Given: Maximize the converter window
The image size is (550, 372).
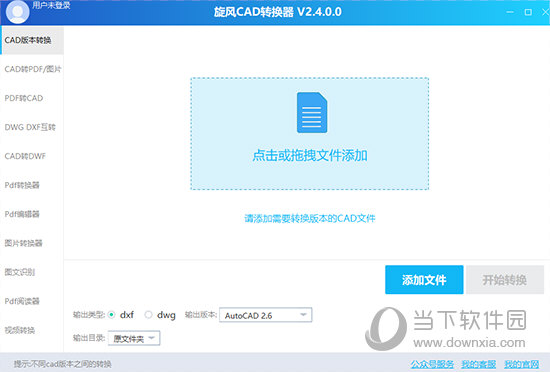Looking at the screenshot, I should click(528, 12).
